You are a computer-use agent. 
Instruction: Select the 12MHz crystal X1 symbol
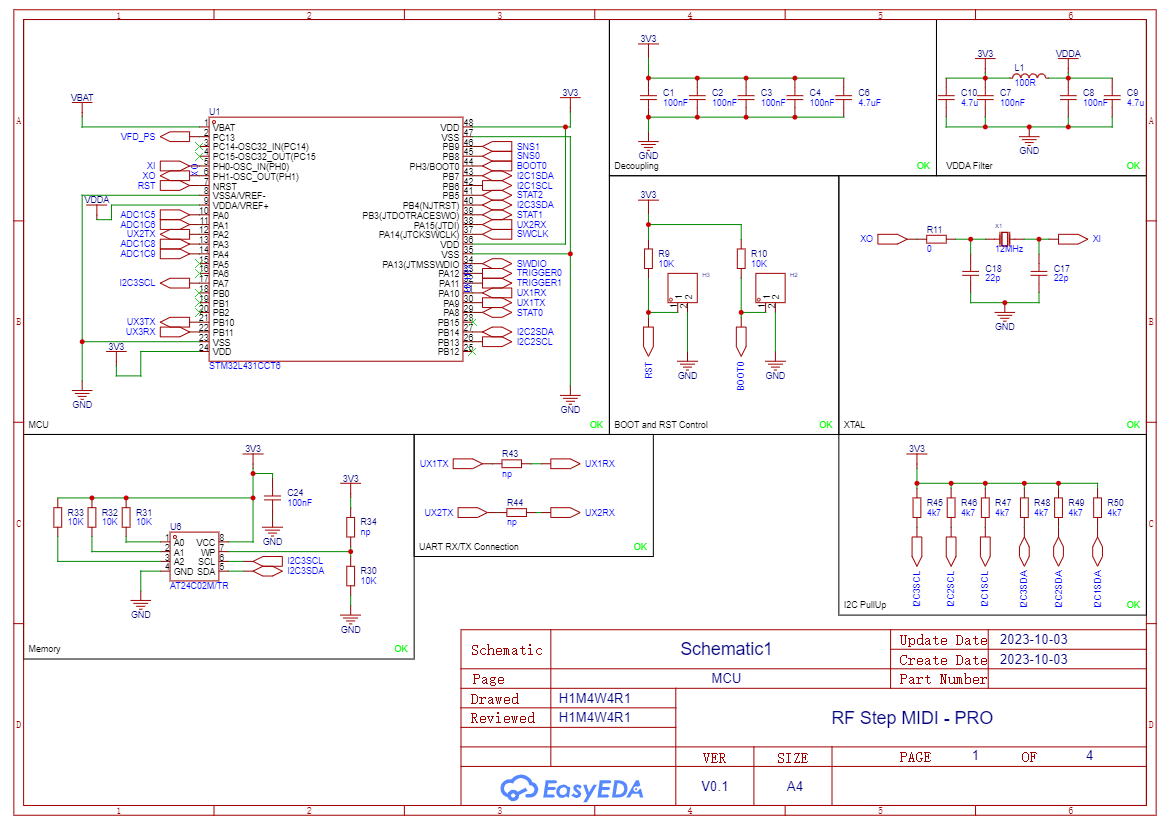[1004, 239]
